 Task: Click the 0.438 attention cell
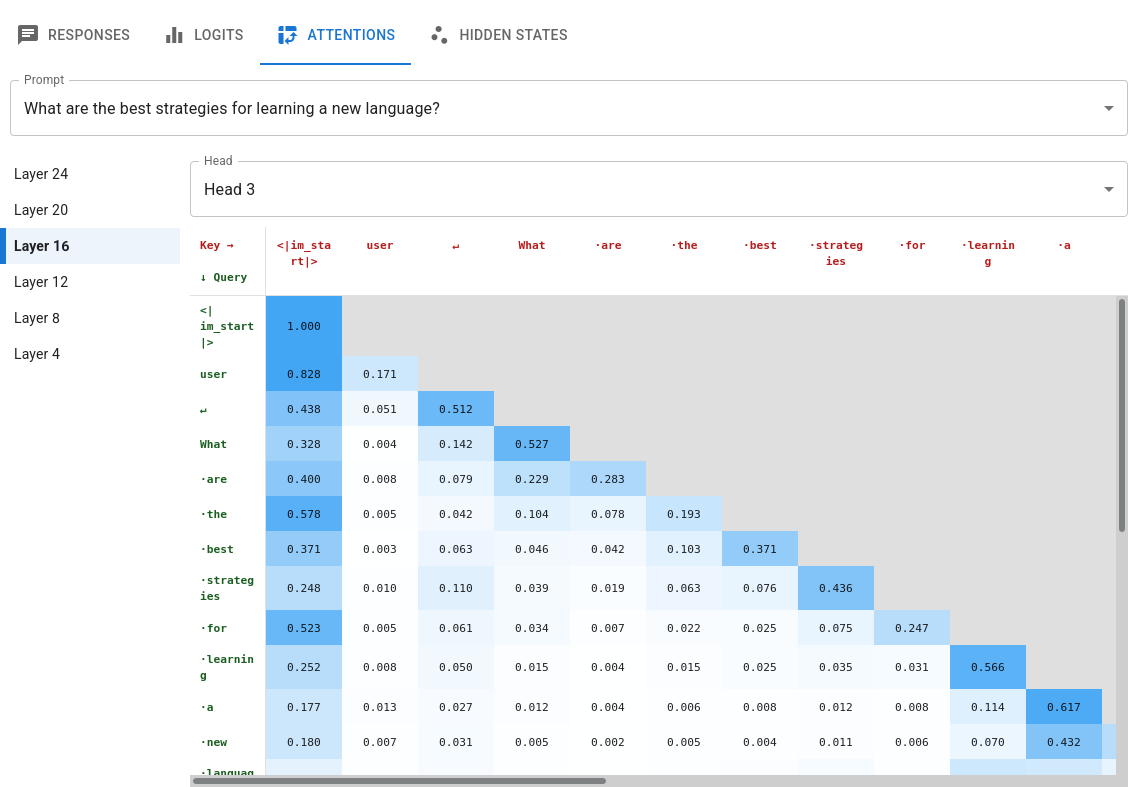303,409
